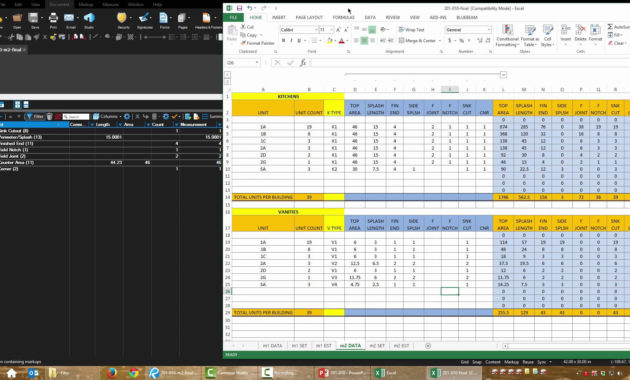Toggle Italic formatting in Excel

291,41
